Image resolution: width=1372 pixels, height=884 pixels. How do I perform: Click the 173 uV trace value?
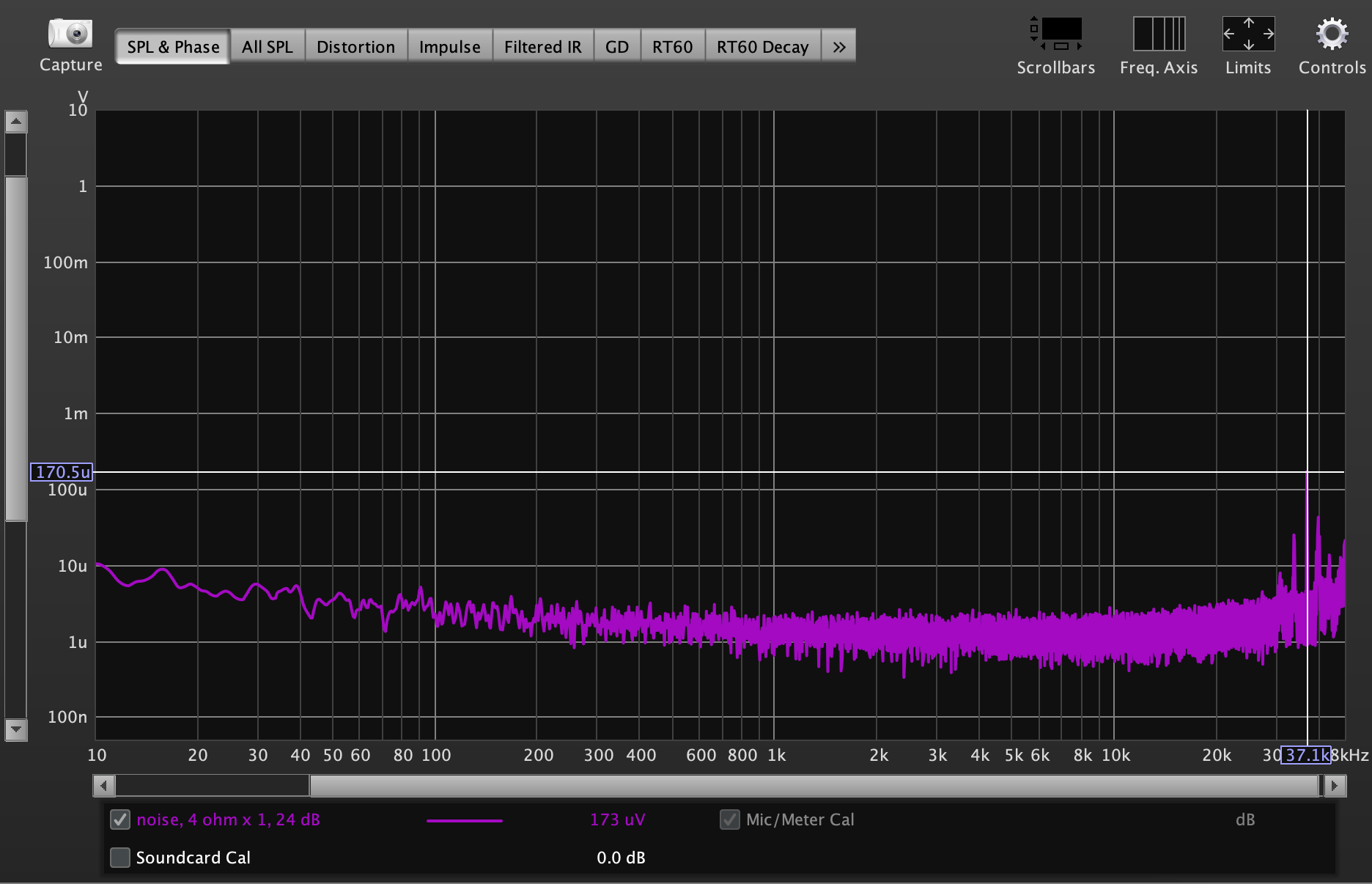pos(617,819)
